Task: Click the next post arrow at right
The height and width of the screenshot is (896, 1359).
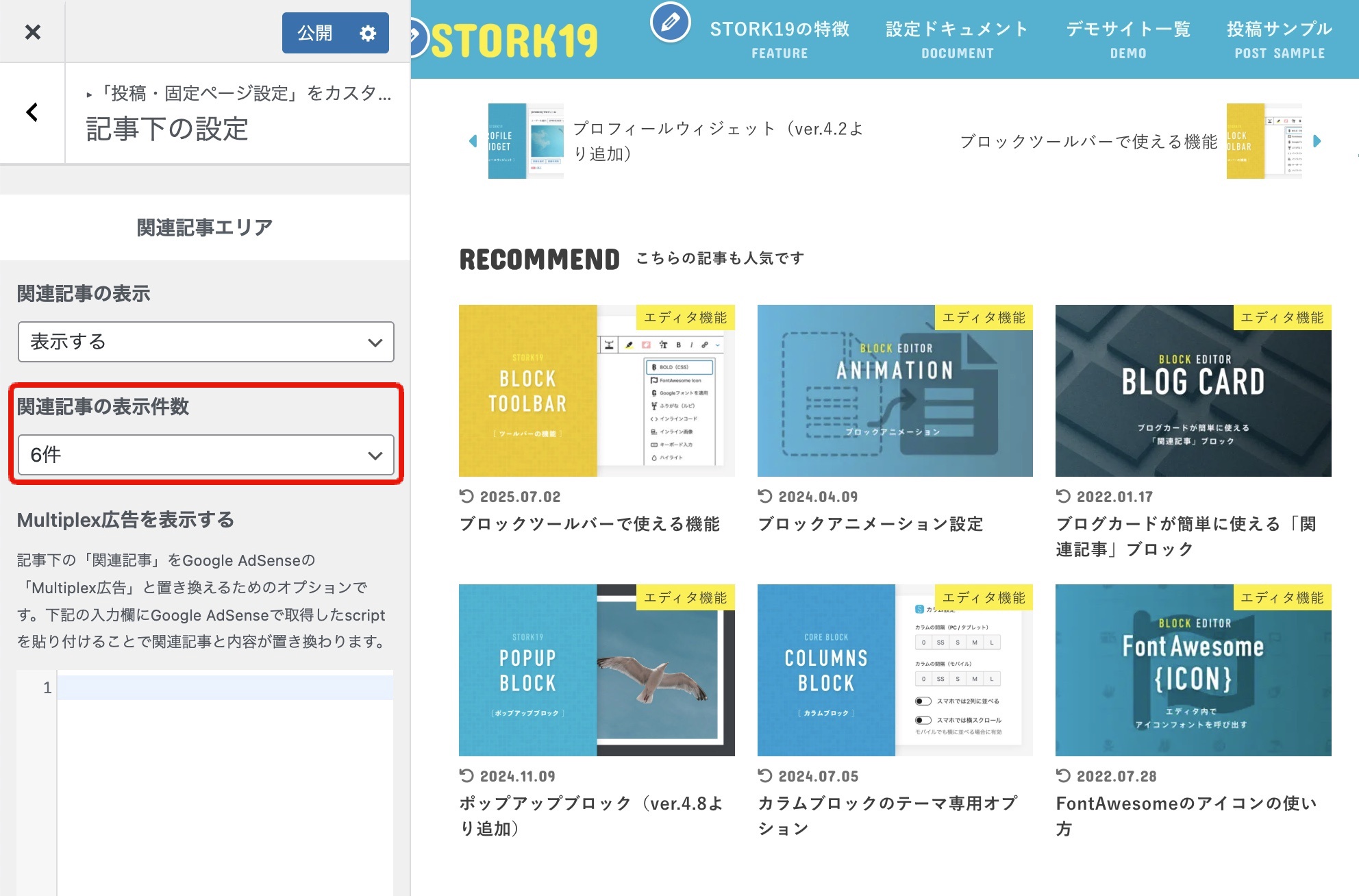Action: click(x=1317, y=141)
